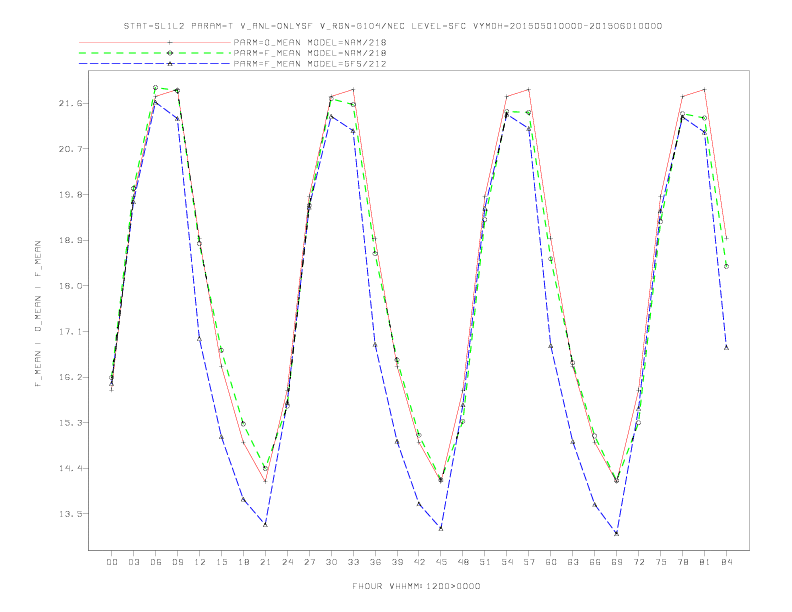792x612 pixels.
Task: Click x-axis tick label 24
Action: point(287,562)
